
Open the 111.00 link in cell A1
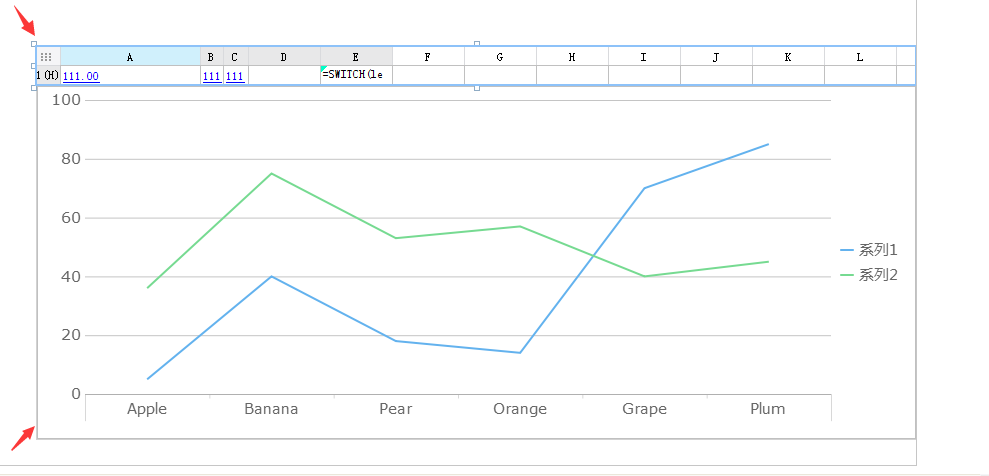pos(81,76)
